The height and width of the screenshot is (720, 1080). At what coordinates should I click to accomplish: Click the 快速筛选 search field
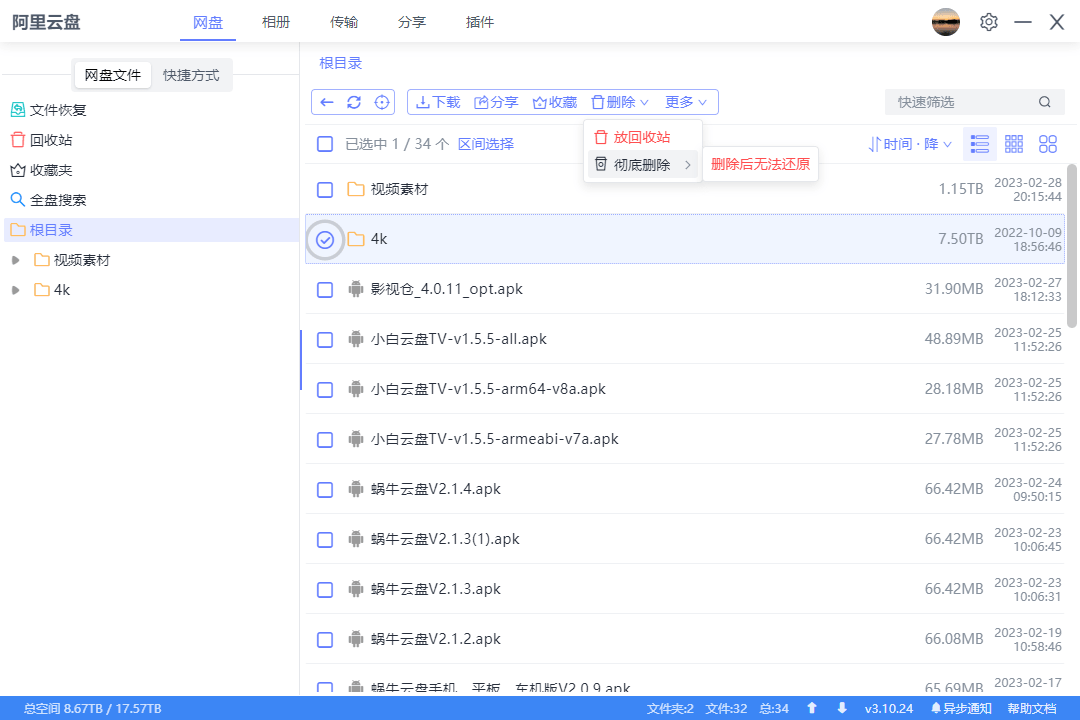click(960, 101)
